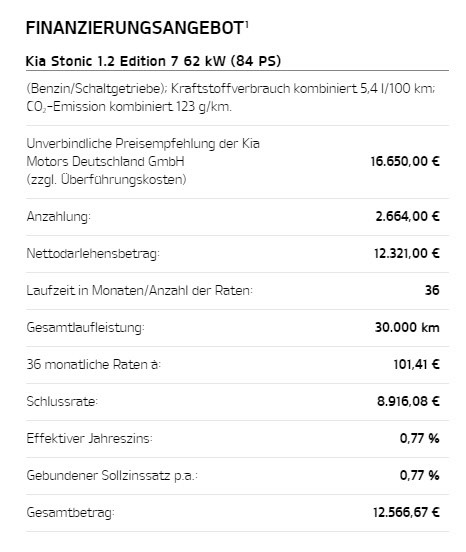Select the Schlussrate 8.916,08 € value
The image size is (466, 552).
tap(408, 401)
